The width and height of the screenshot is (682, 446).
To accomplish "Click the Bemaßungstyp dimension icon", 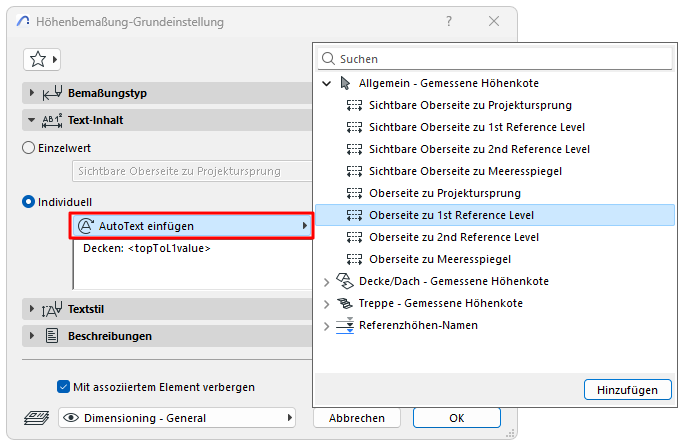I will tap(52, 93).
